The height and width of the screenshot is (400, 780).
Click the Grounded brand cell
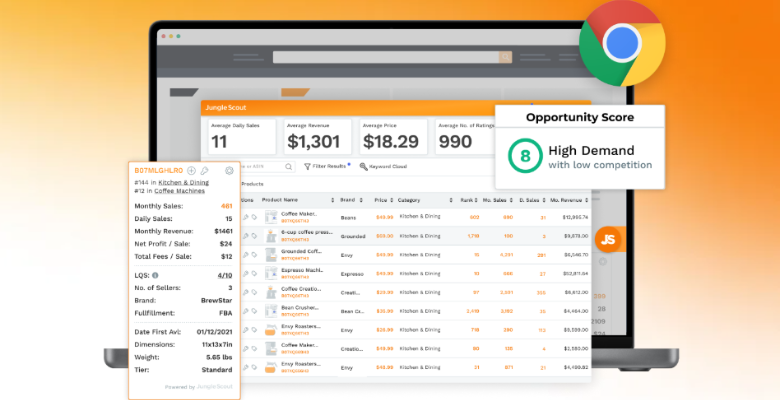[x=353, y=236]
